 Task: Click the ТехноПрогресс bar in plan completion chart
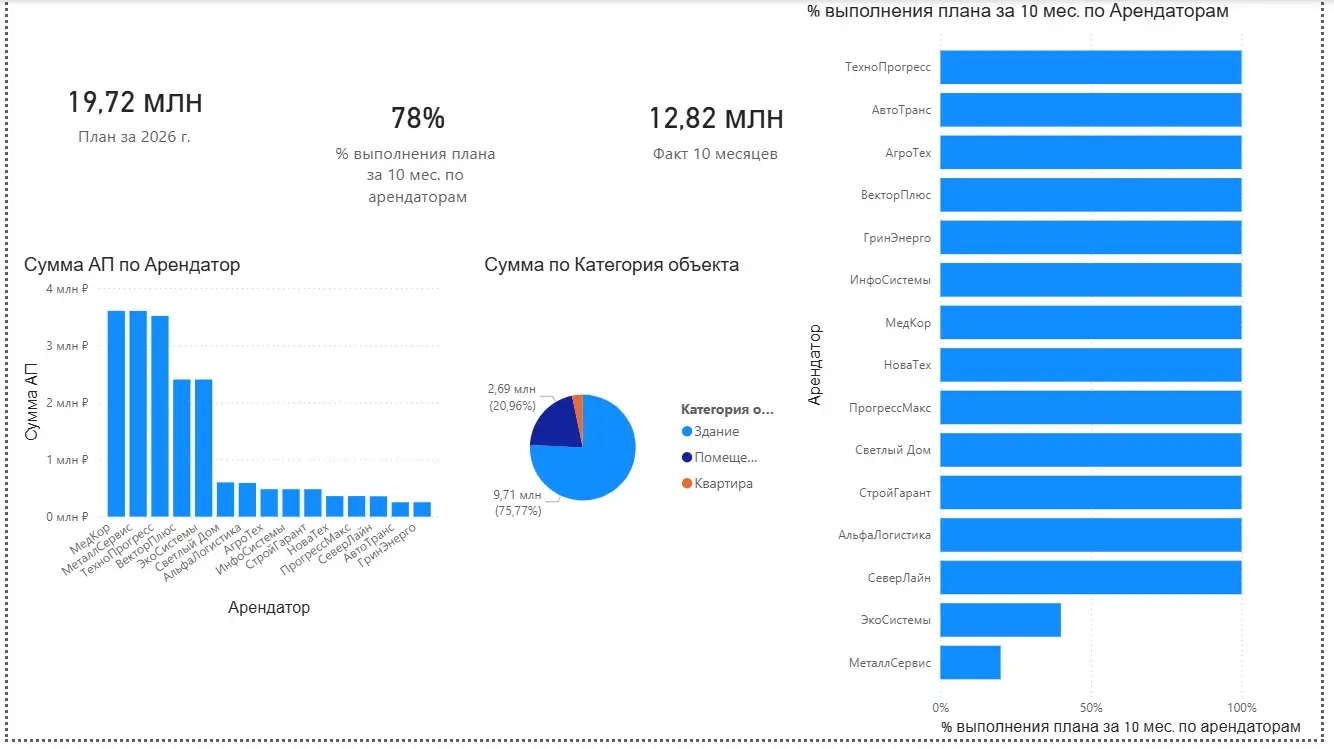coord(1091,67)
